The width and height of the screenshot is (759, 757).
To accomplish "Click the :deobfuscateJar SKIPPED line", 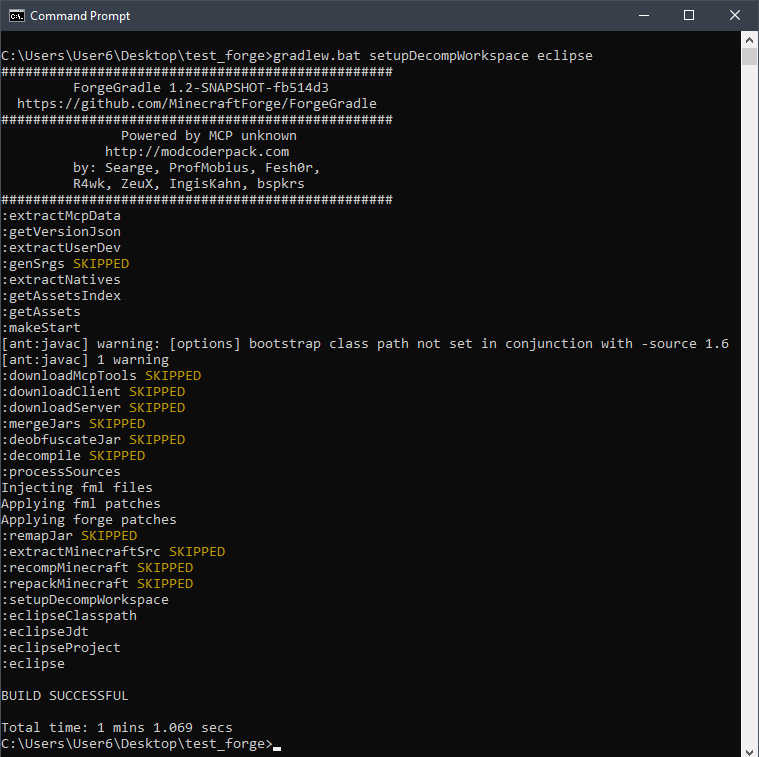I will (93, 439).
